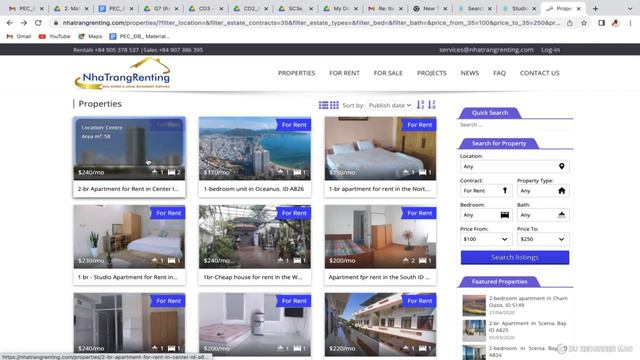
Task: Switch to list view layout icon
Action: coord(323,105)
